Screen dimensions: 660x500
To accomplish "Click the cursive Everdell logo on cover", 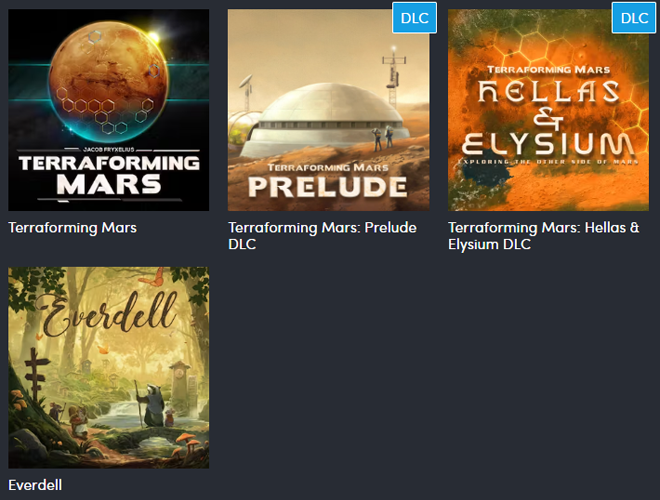I will (109, 315).
